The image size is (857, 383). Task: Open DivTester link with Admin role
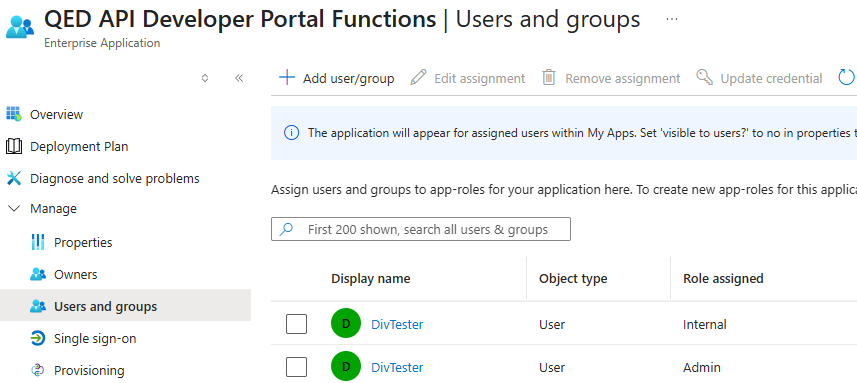(397, 368)
